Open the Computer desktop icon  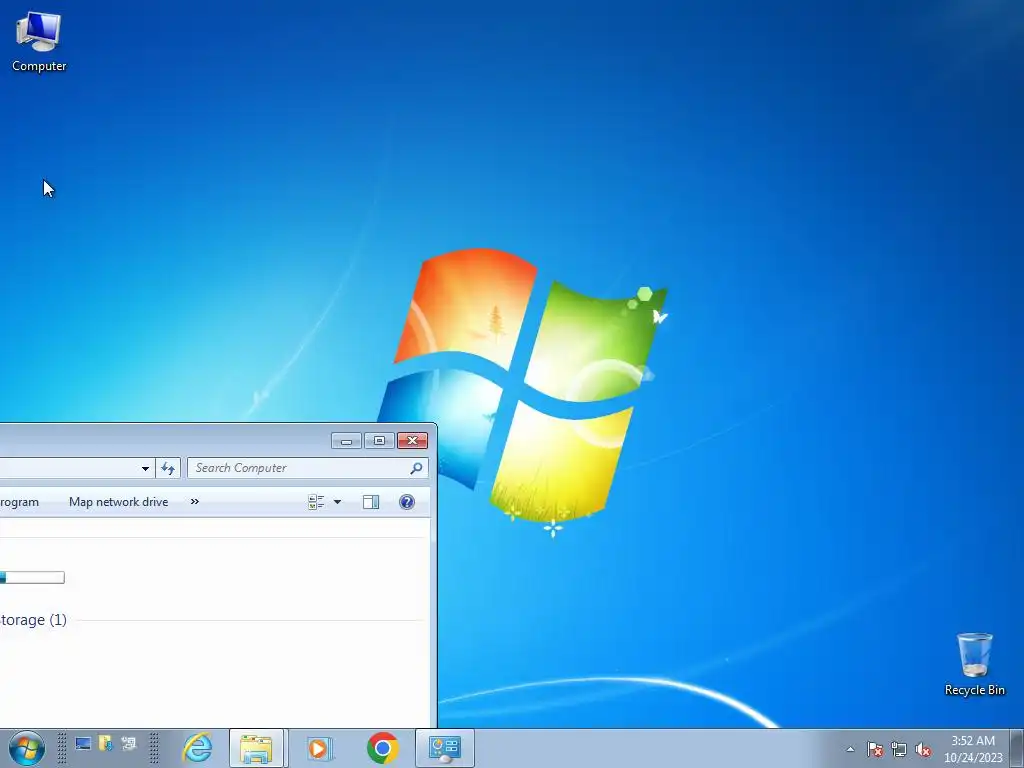[x=39, y=42]
